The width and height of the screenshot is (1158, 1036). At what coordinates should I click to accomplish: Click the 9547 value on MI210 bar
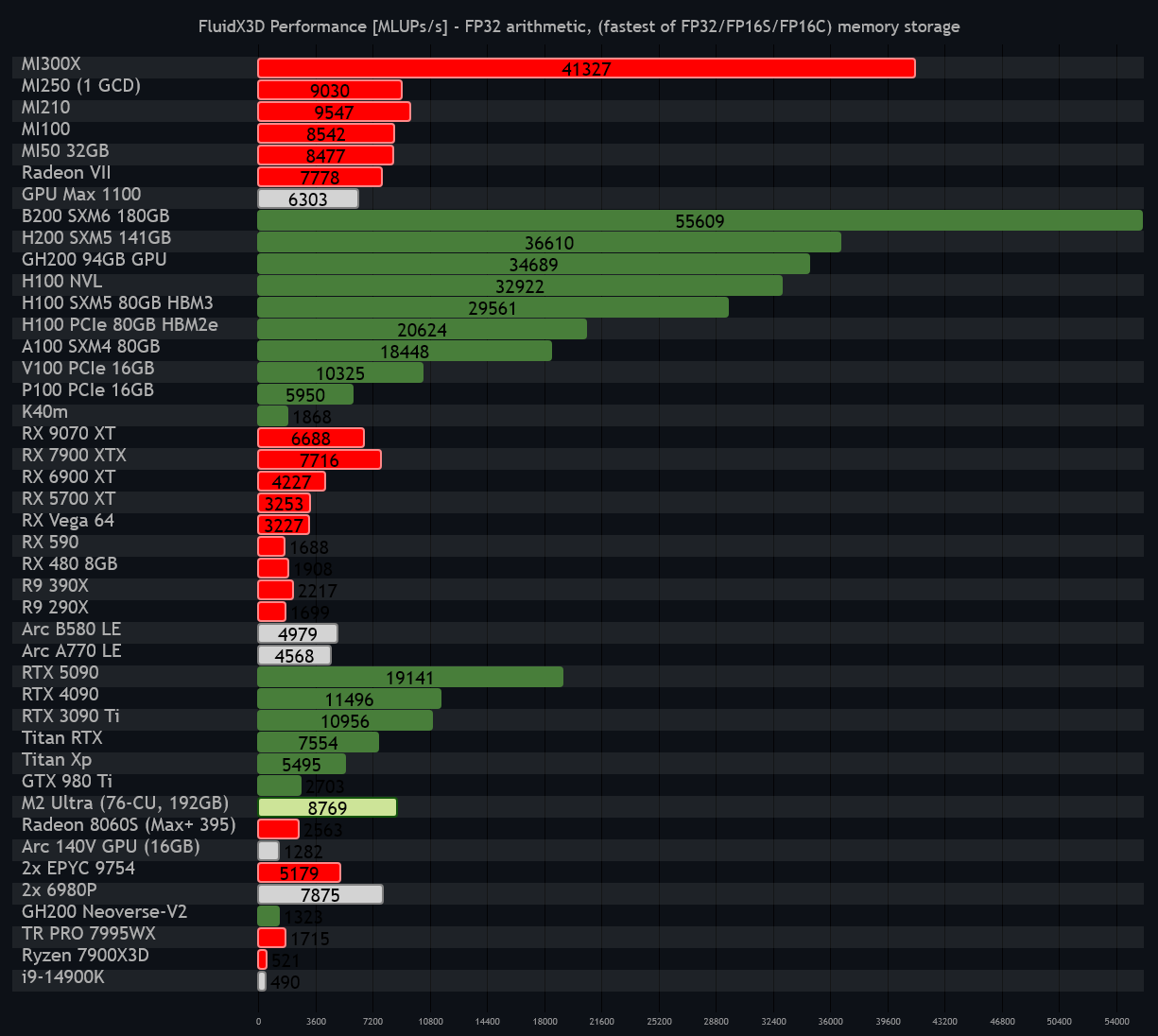pos(335,112)
